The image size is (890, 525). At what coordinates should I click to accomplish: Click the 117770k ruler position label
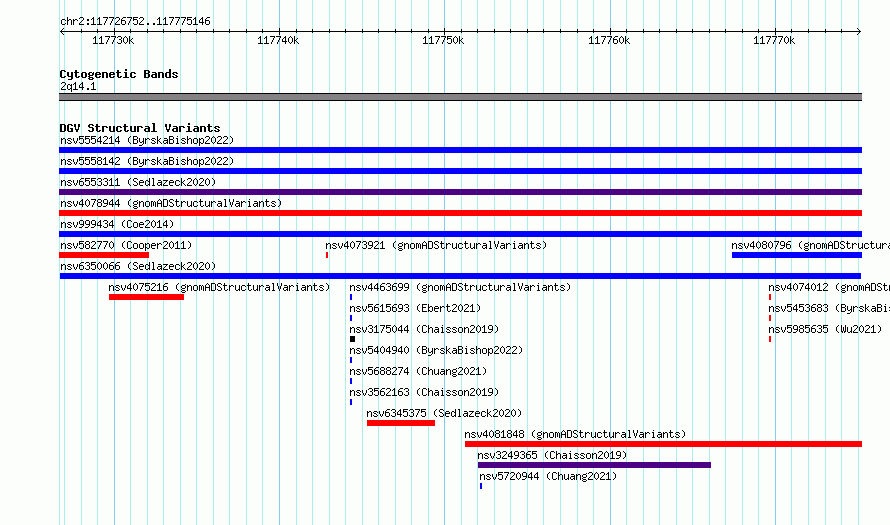click(774, 40)
